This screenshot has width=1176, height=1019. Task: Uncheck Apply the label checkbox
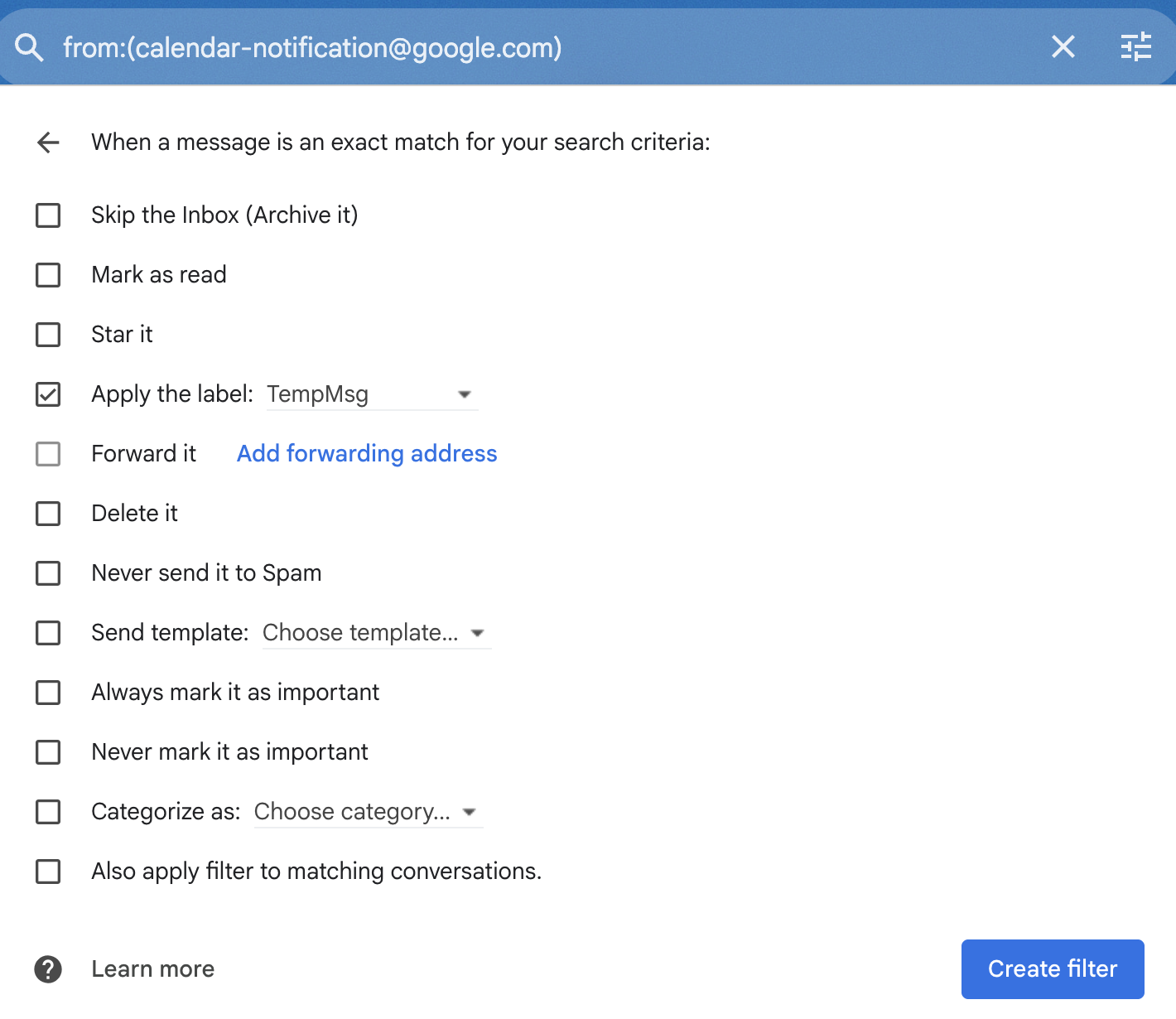48,394
